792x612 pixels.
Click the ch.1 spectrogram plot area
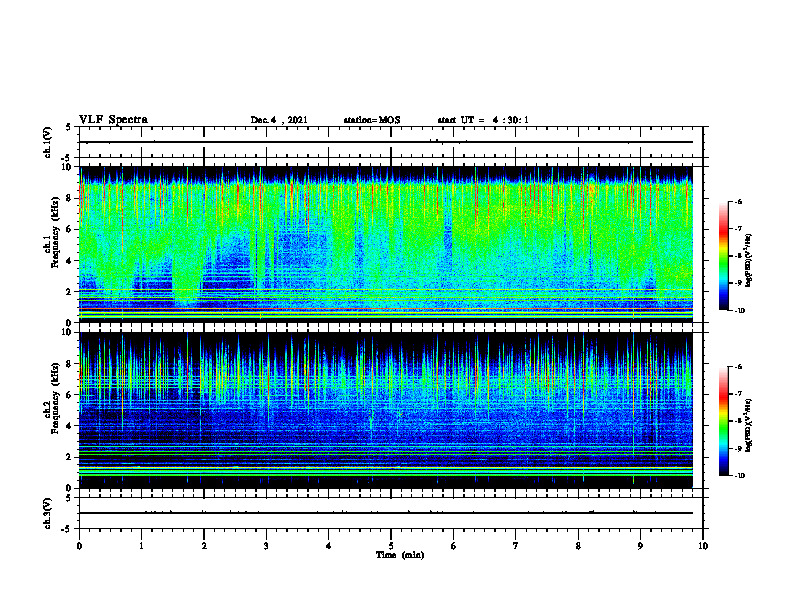(x=386, y=244)
